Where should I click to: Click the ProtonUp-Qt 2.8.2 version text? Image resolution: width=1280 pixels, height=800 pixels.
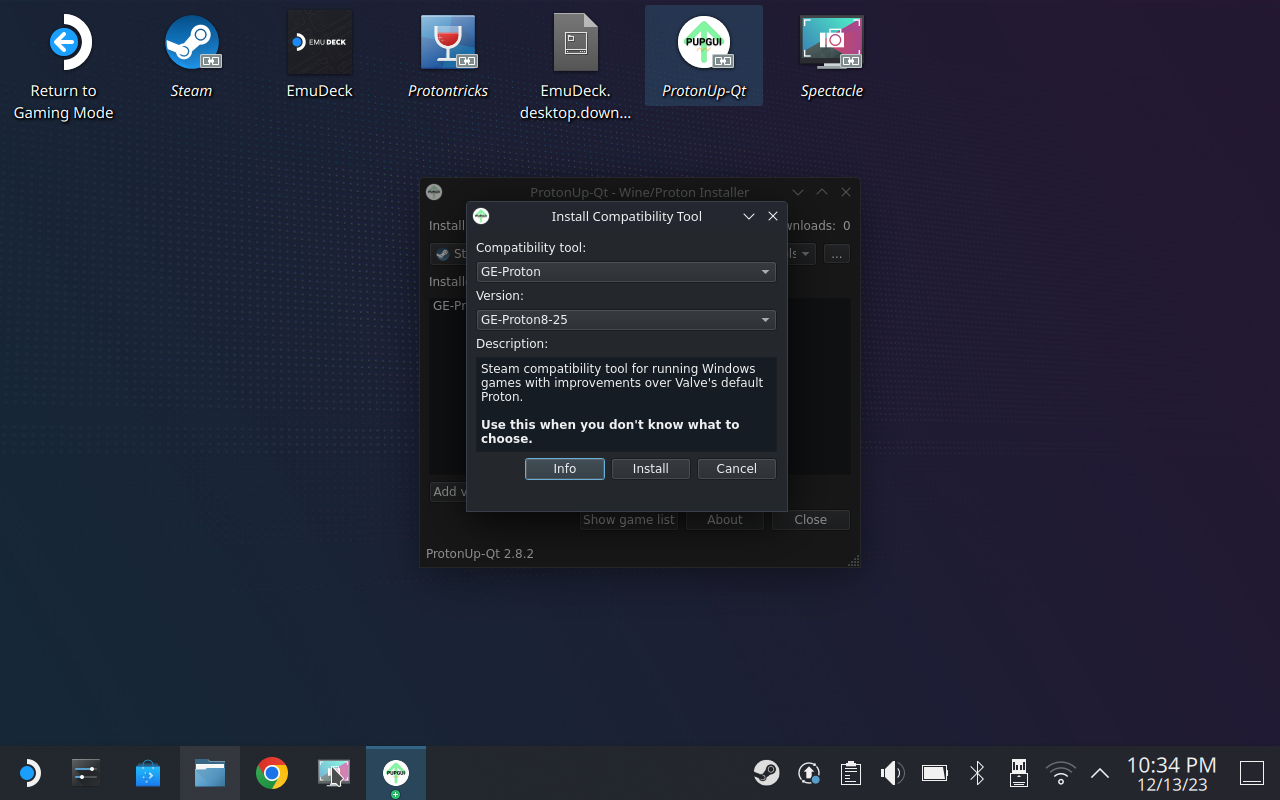(480, 554)
